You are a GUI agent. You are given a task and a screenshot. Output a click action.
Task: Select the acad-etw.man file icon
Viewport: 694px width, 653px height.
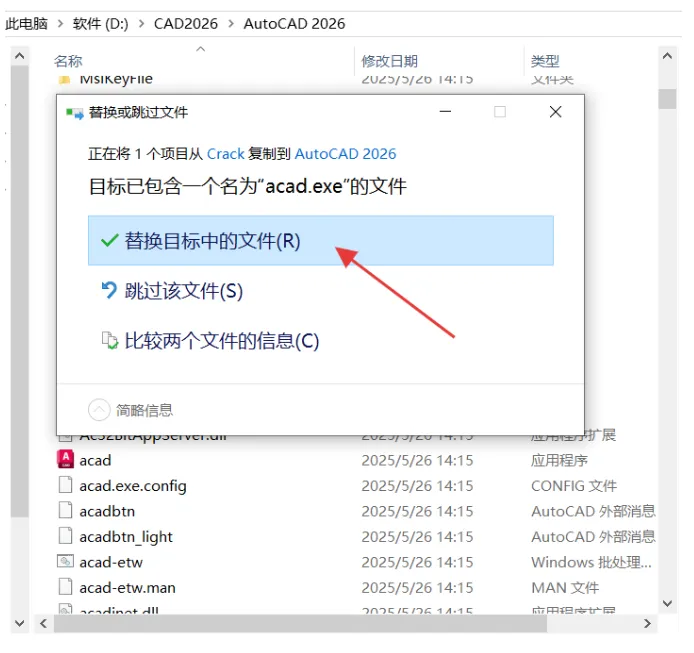click(66, 587)
